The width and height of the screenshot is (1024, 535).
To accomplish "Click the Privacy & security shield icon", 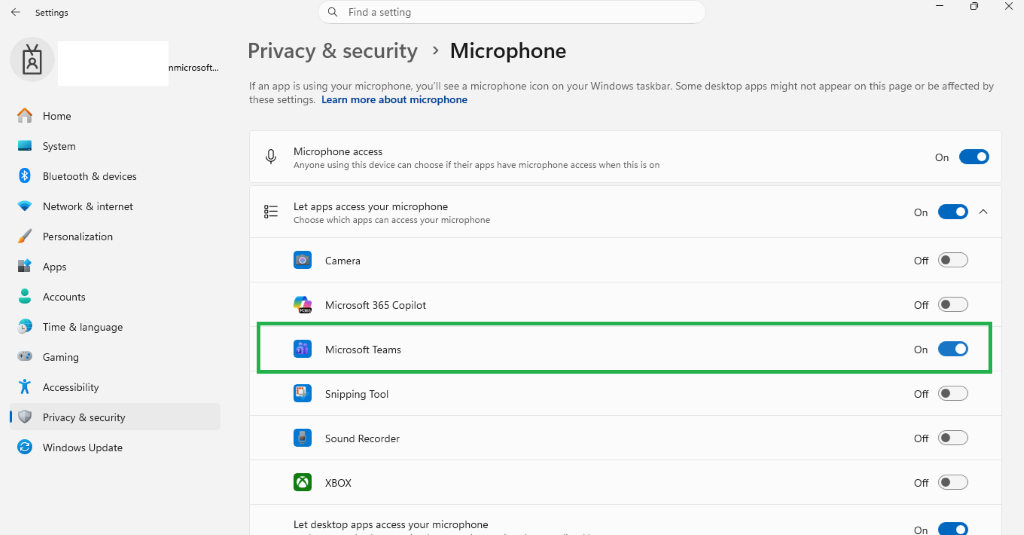I will click(x=25, y=417).
